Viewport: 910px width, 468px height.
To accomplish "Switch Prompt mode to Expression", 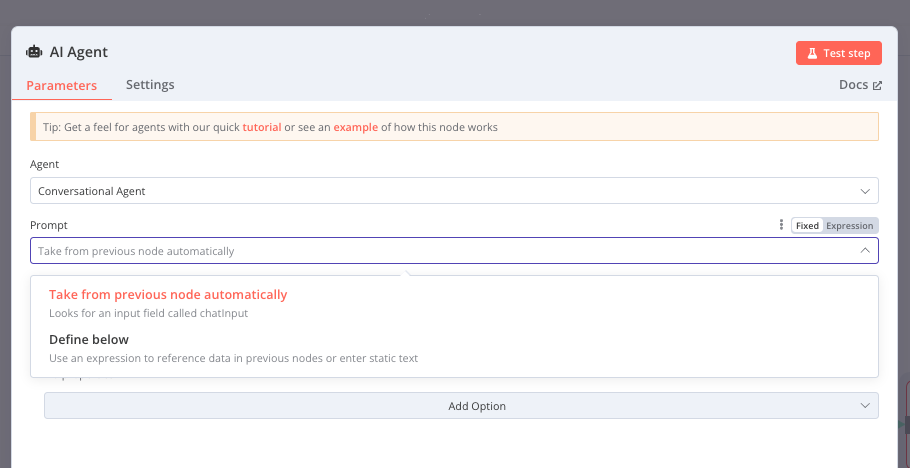I will (x=850, y=226).
